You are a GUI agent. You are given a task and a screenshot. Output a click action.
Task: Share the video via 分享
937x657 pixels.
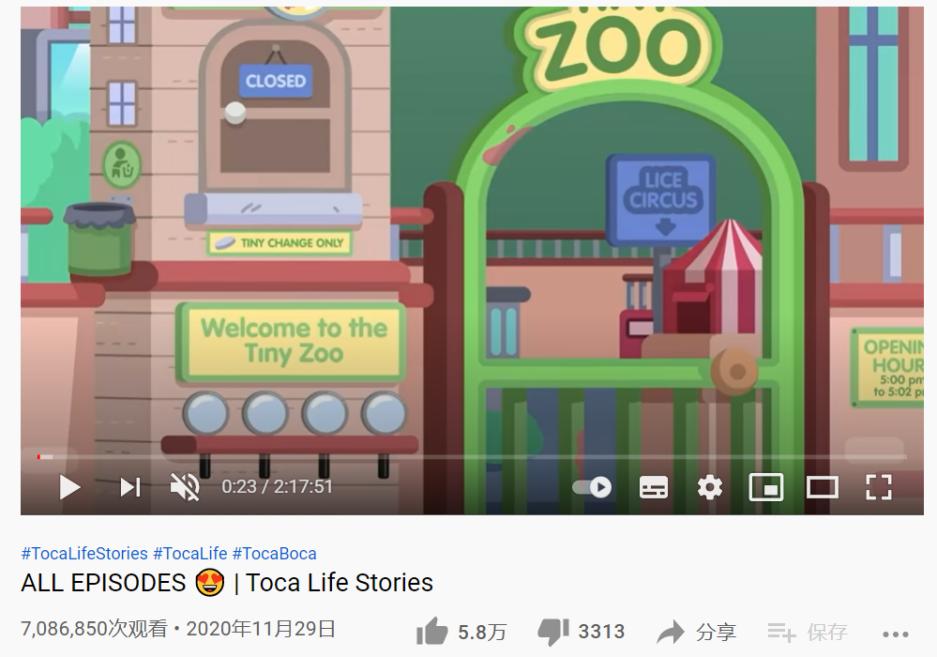pos(696,632)
